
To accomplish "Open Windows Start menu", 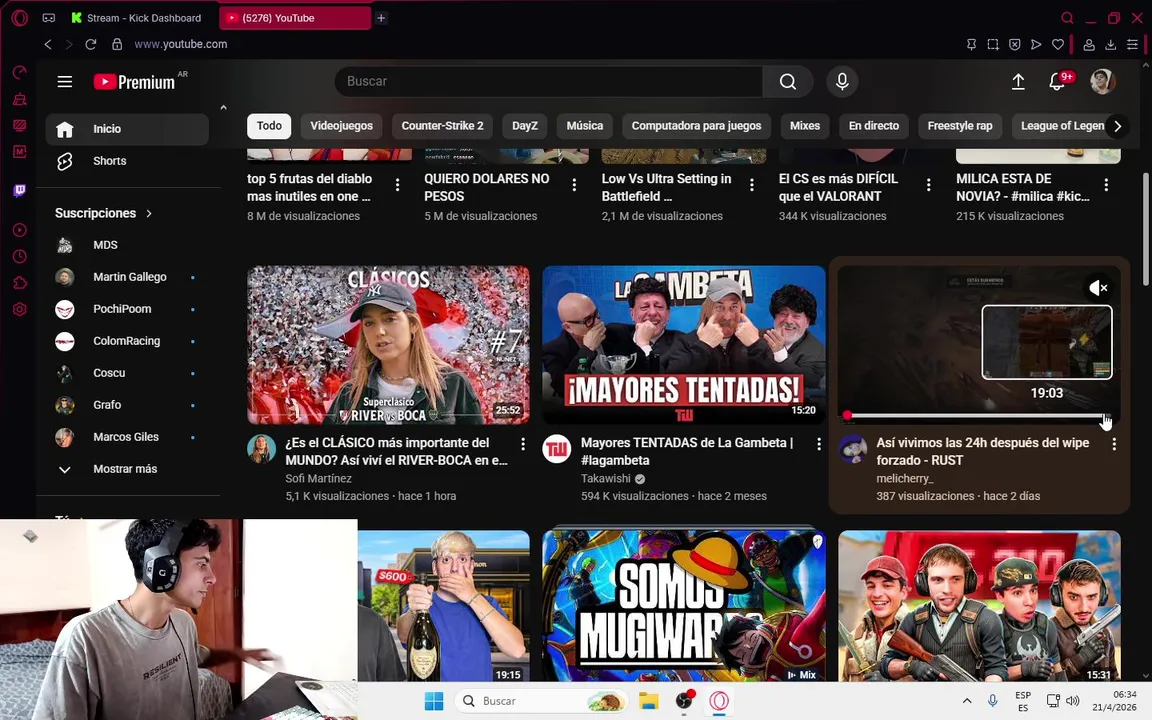I will click(x=434, y=702).
